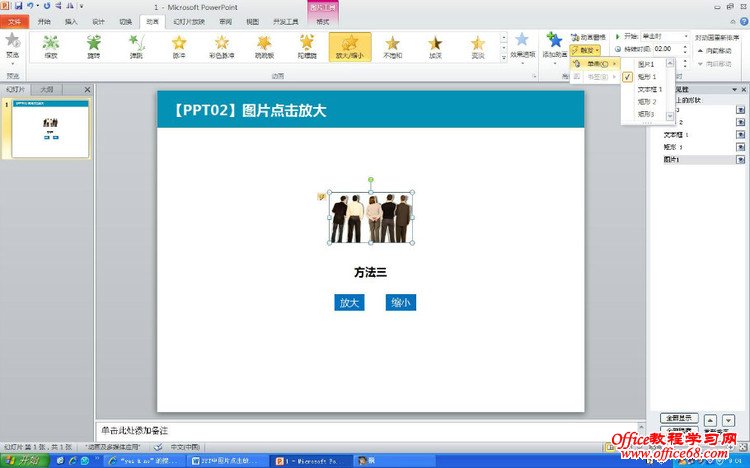Screen dimensions: 750x468
Task: Switch to the 切换 ribbon tab
Action: click(125, 22)
